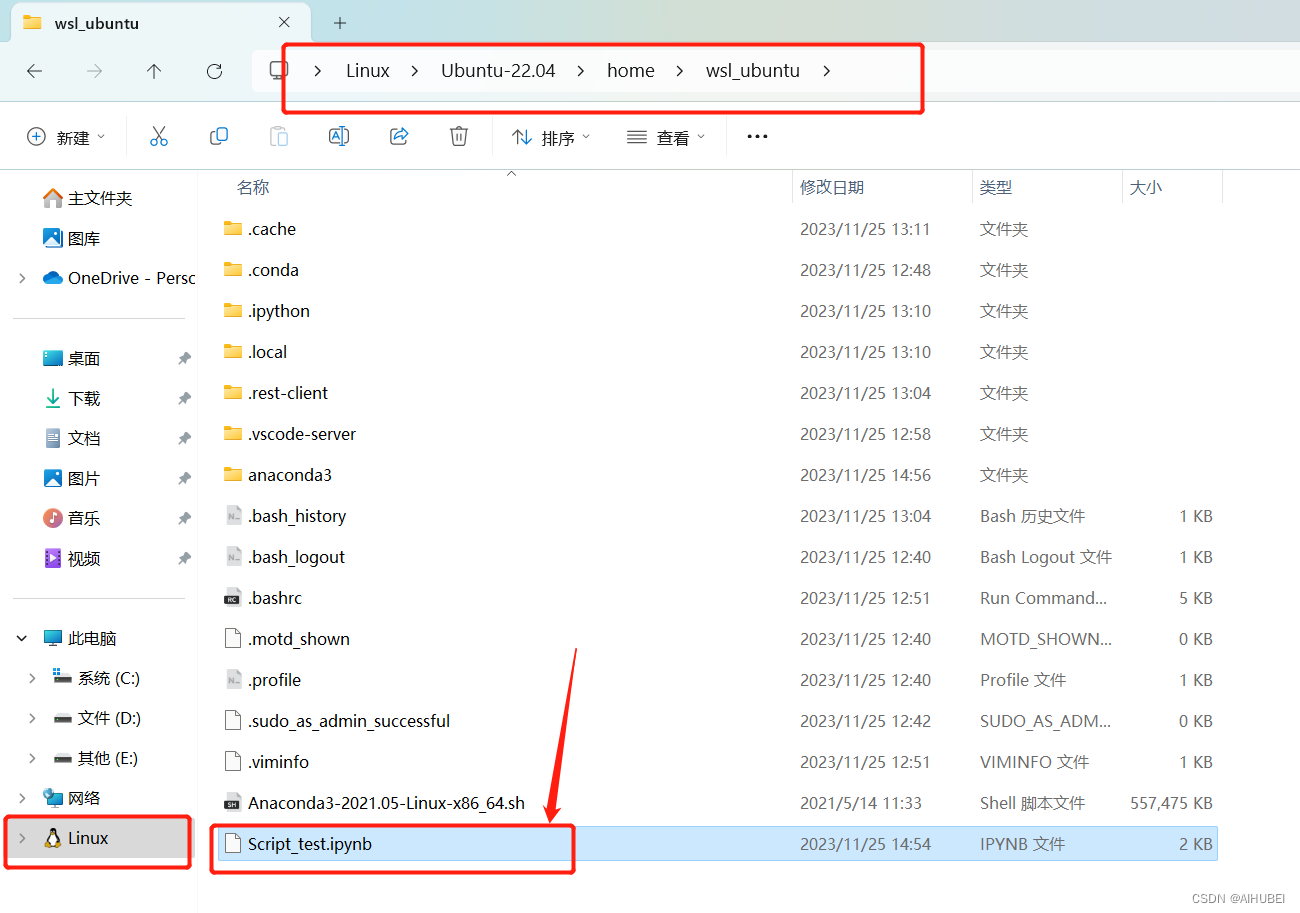Click the Copy icon in toolbar
This screenshot has height=913, width=1300.
pos(219,137)
